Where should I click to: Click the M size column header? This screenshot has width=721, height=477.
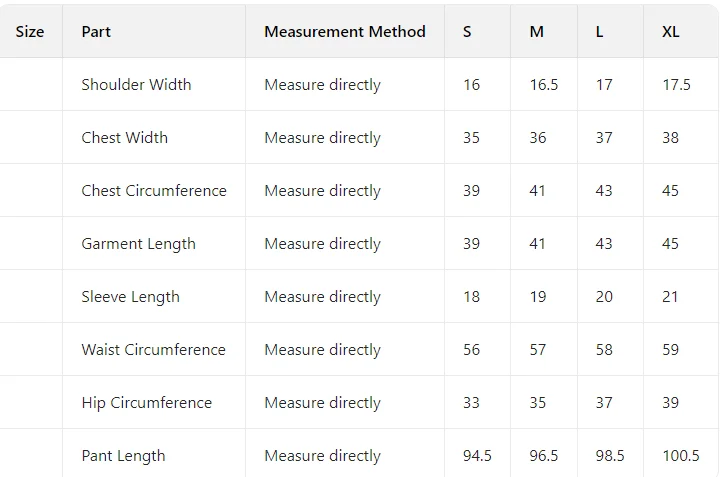[x=537, y=32]
